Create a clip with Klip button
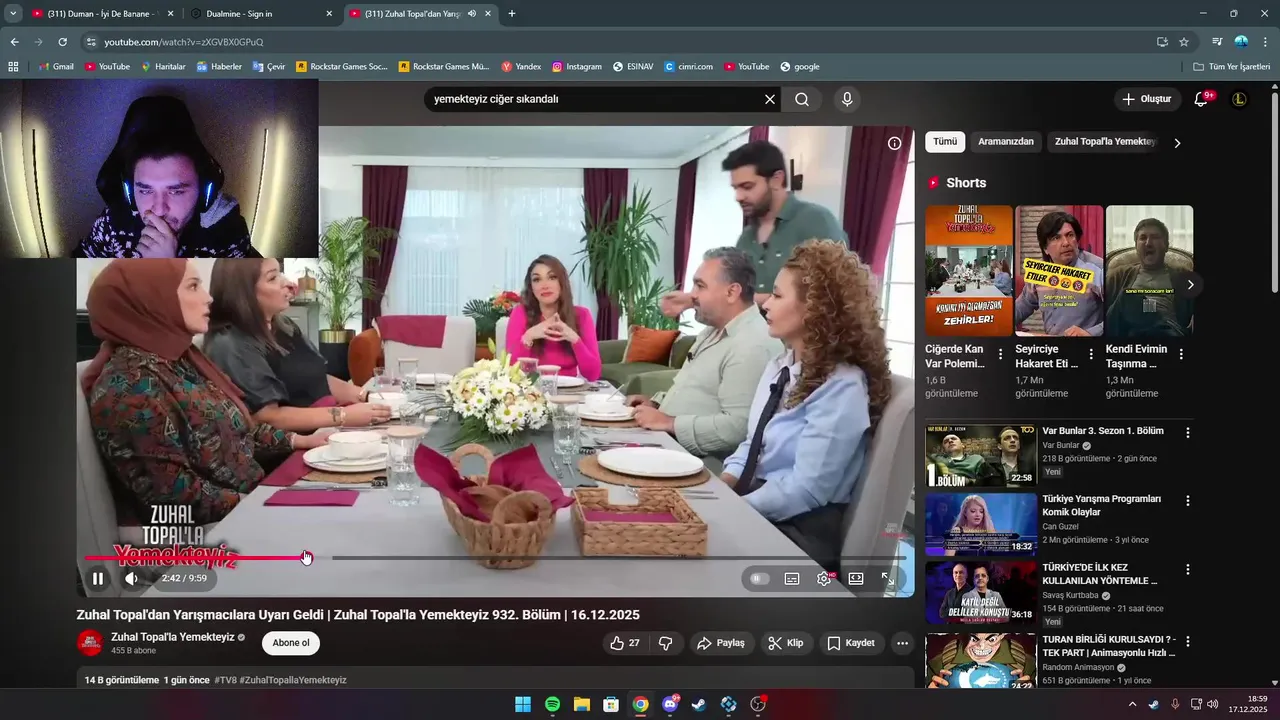Viewport: 1280px width, 720px height. (786, 643)
